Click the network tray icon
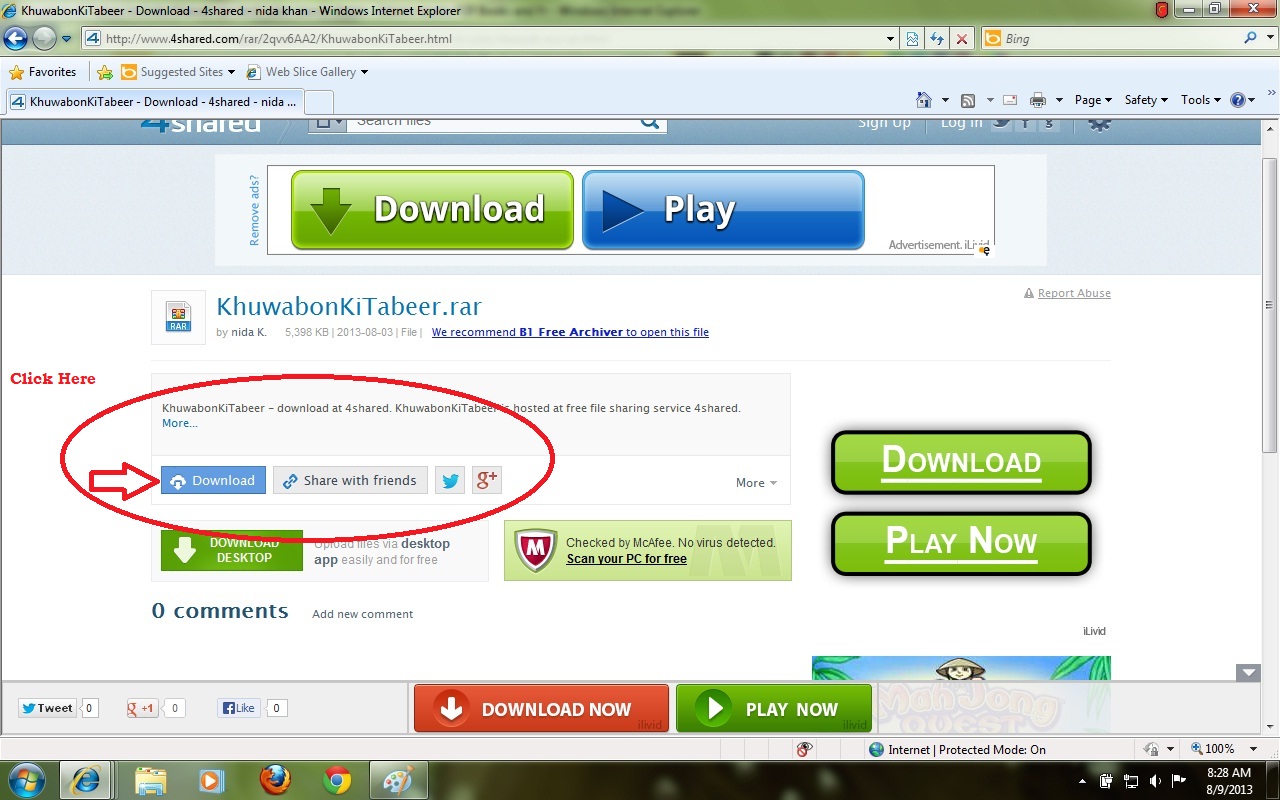This screenshot has width=1280, height=800. [x=1131, y=781]
